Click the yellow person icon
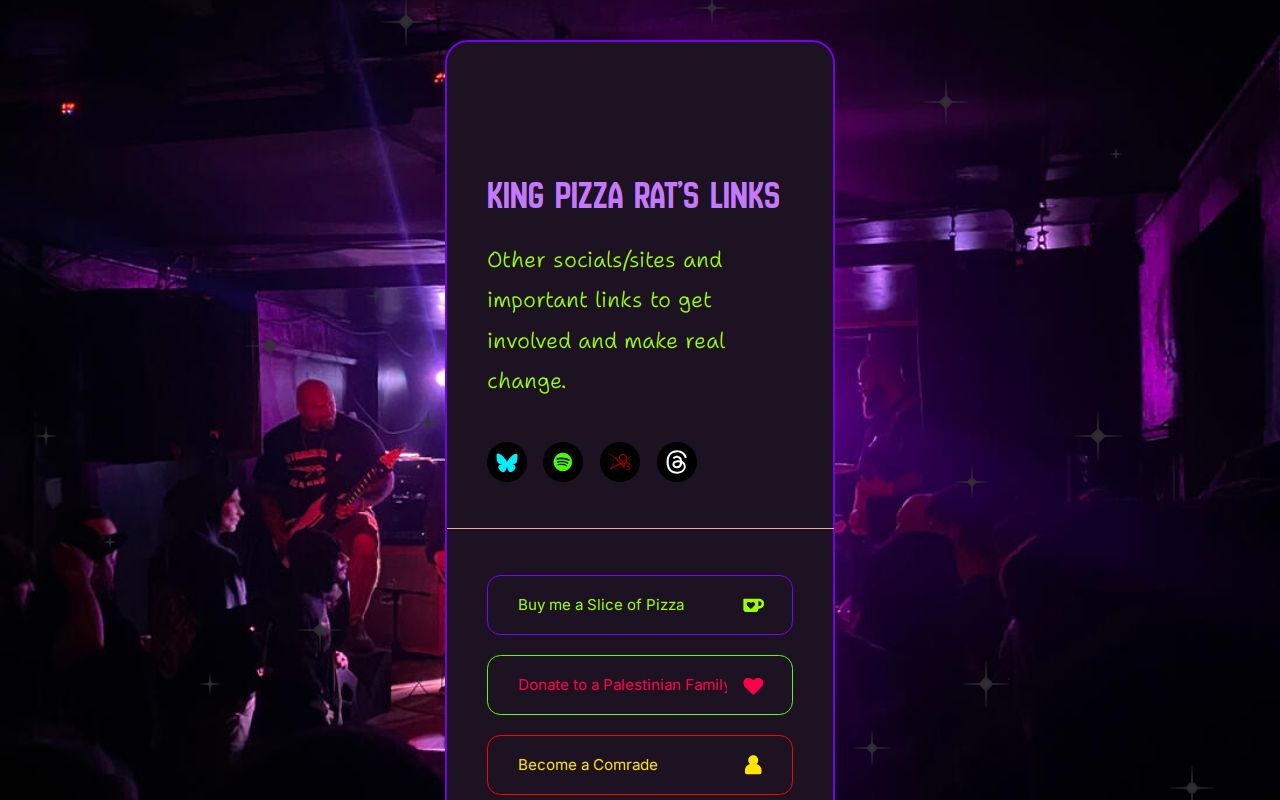 tap(753, 765)
